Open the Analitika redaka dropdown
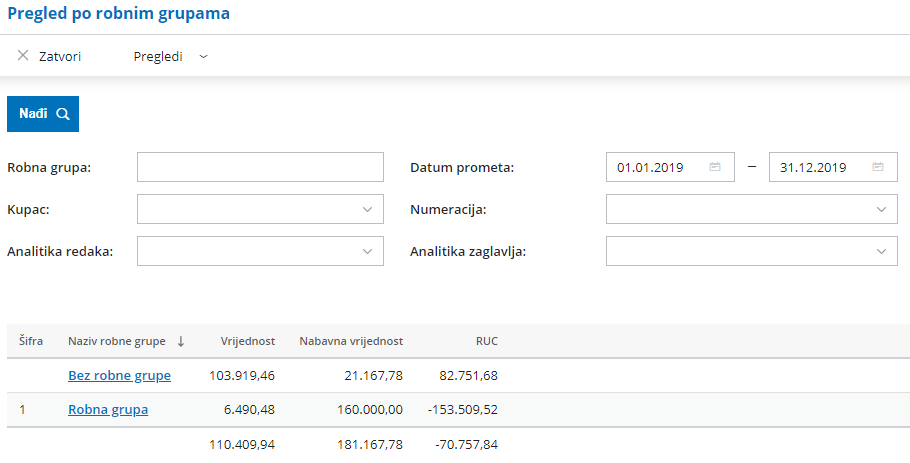Viewport: 910px width, 463px height. 260,251
